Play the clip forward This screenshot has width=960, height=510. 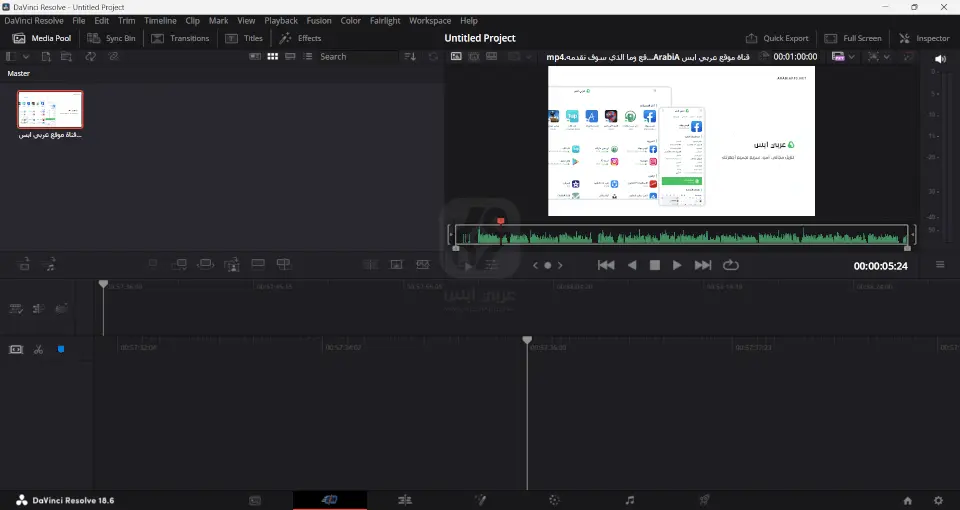click(677, 265)
